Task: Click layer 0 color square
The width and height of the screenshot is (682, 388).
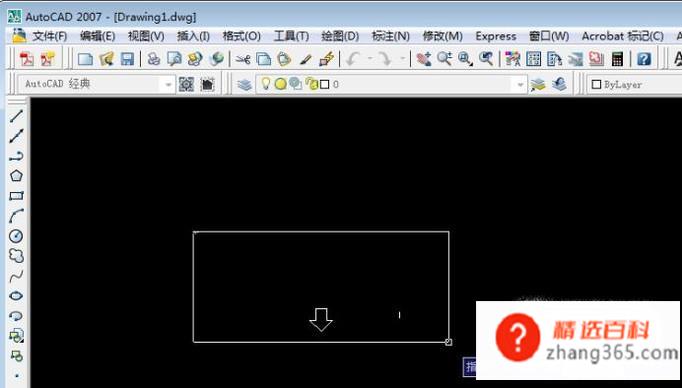Action: tap(324, 84)
